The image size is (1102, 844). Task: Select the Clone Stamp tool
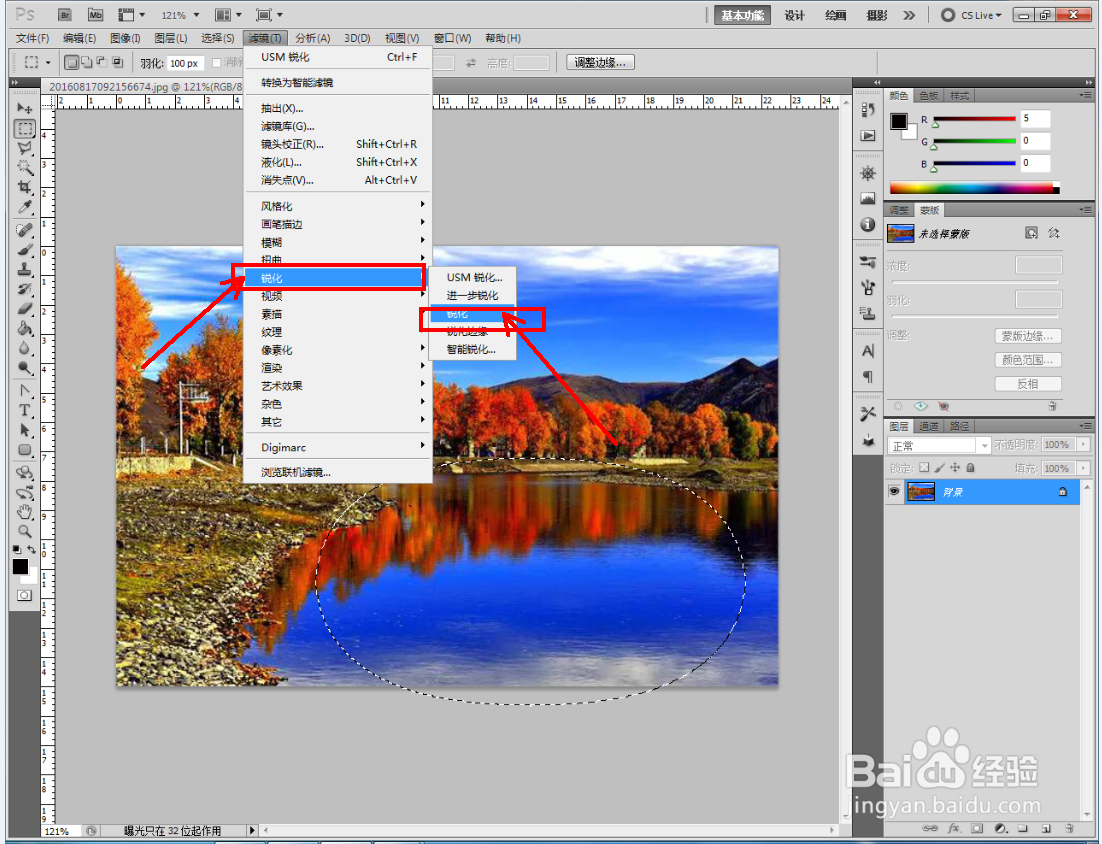[25, 269]
